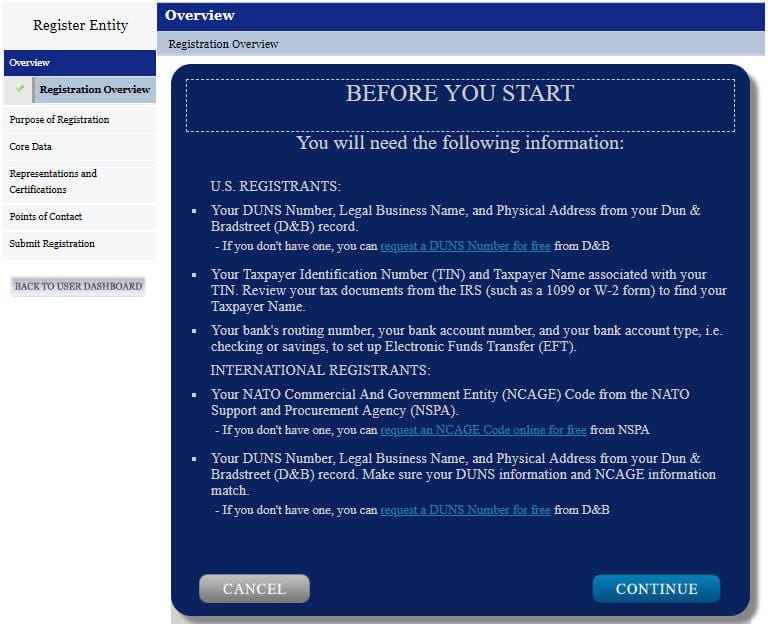Click the Register Entity title
Image resolution: width=768 pixels, height=624 pixels.
80,25
